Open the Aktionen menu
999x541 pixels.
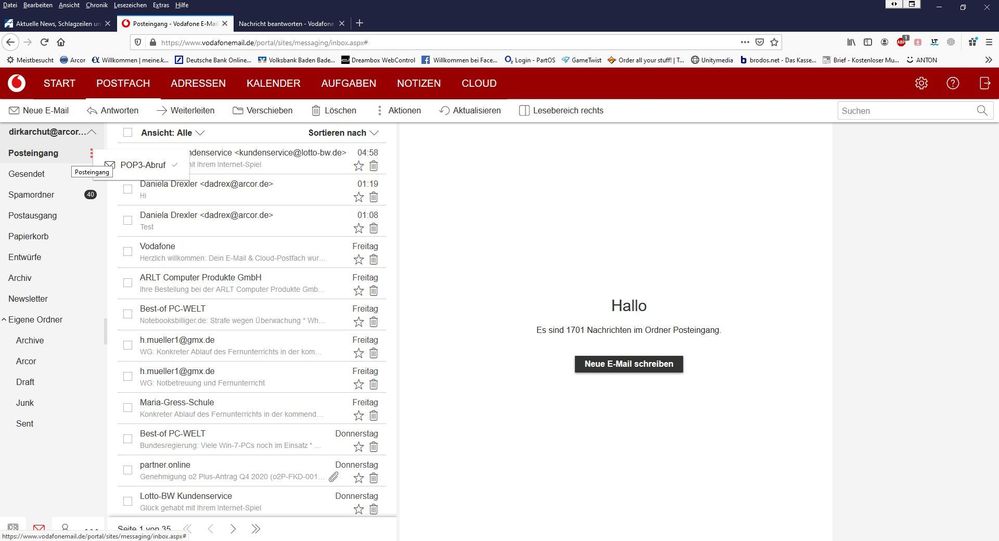[x=398, y=110]
